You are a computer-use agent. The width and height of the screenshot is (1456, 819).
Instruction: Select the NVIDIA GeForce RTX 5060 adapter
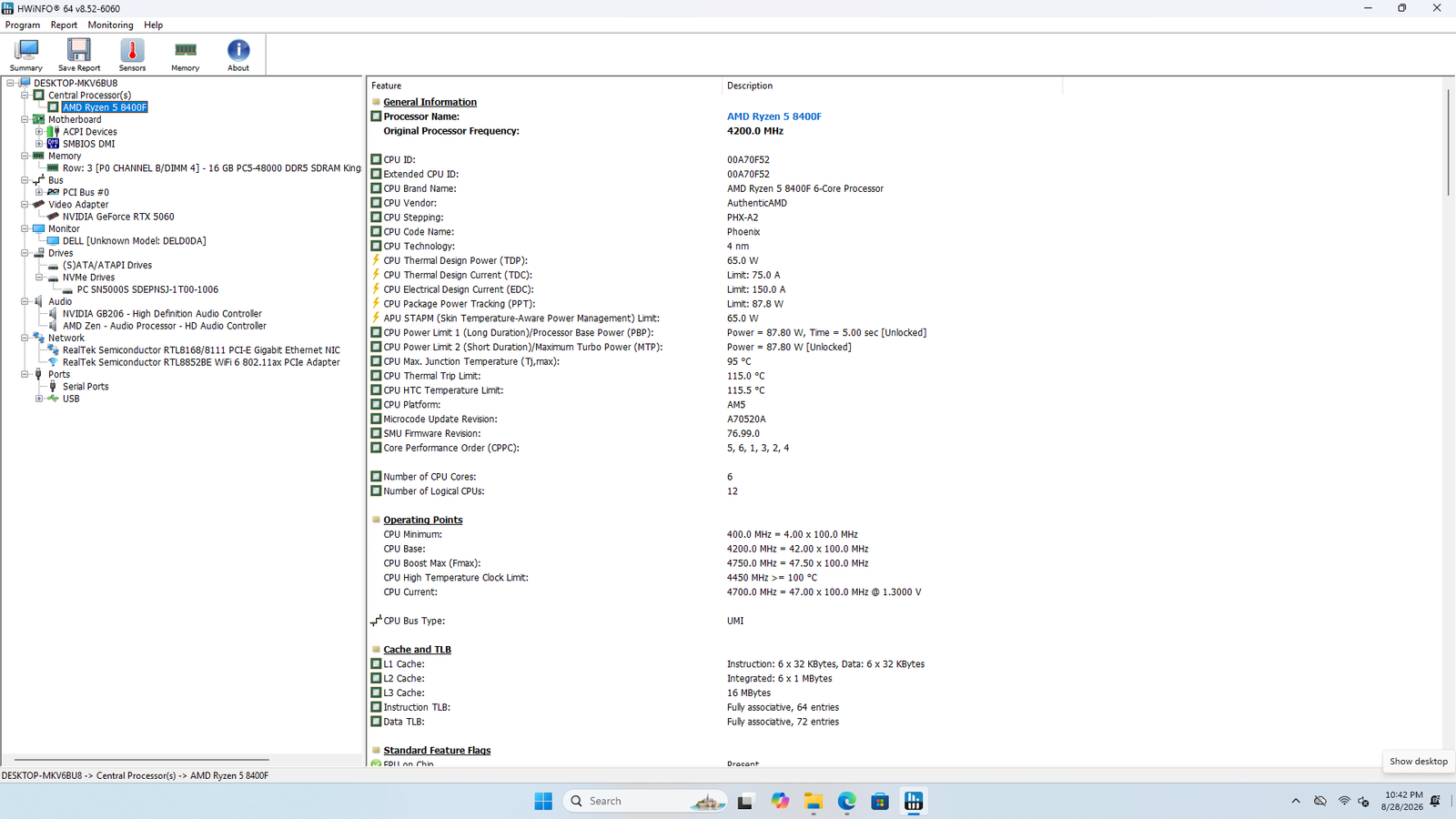tap(118, 217)
